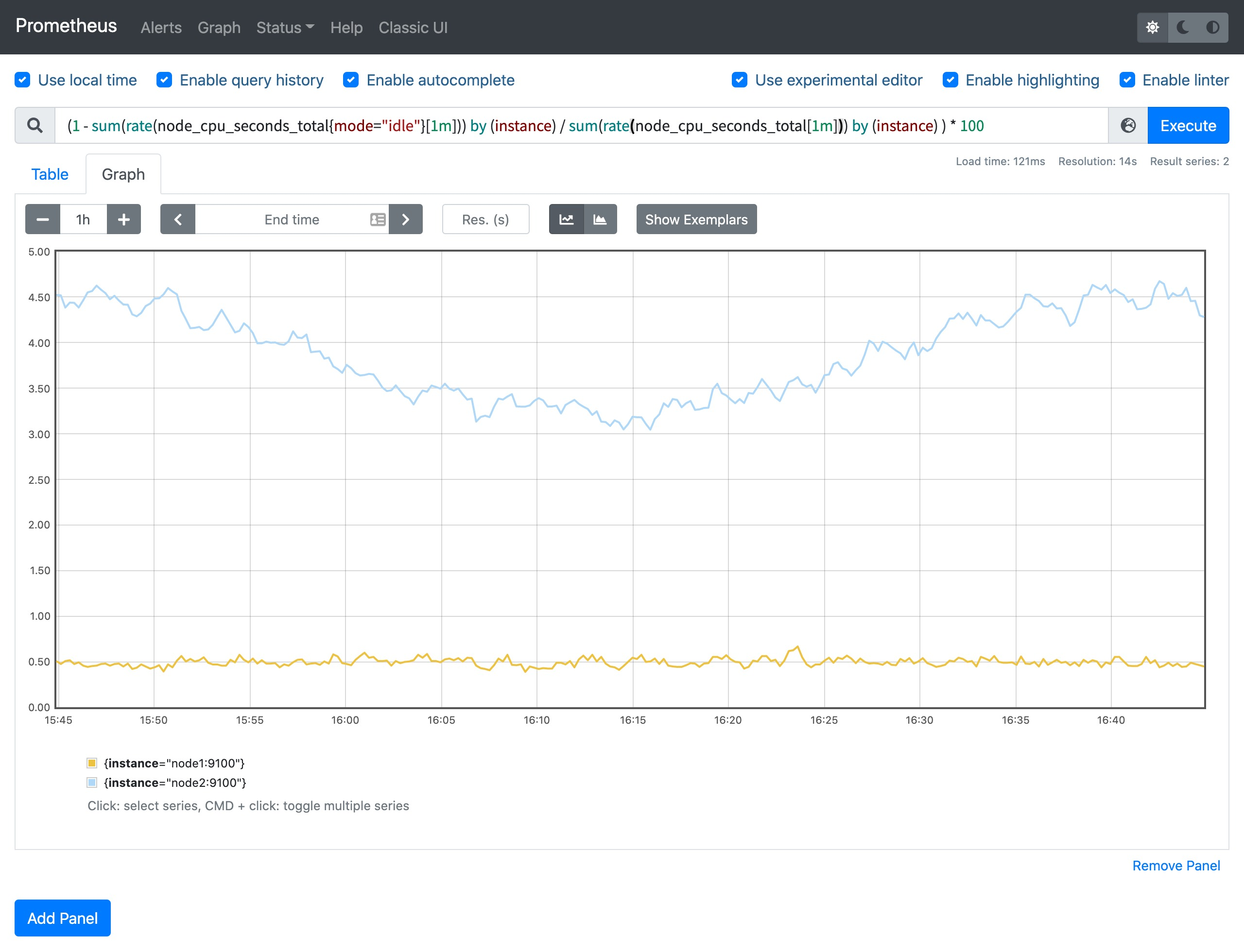Click the navigate time backward arrow
Screen dimensions: 1244x952
[176, 219]
